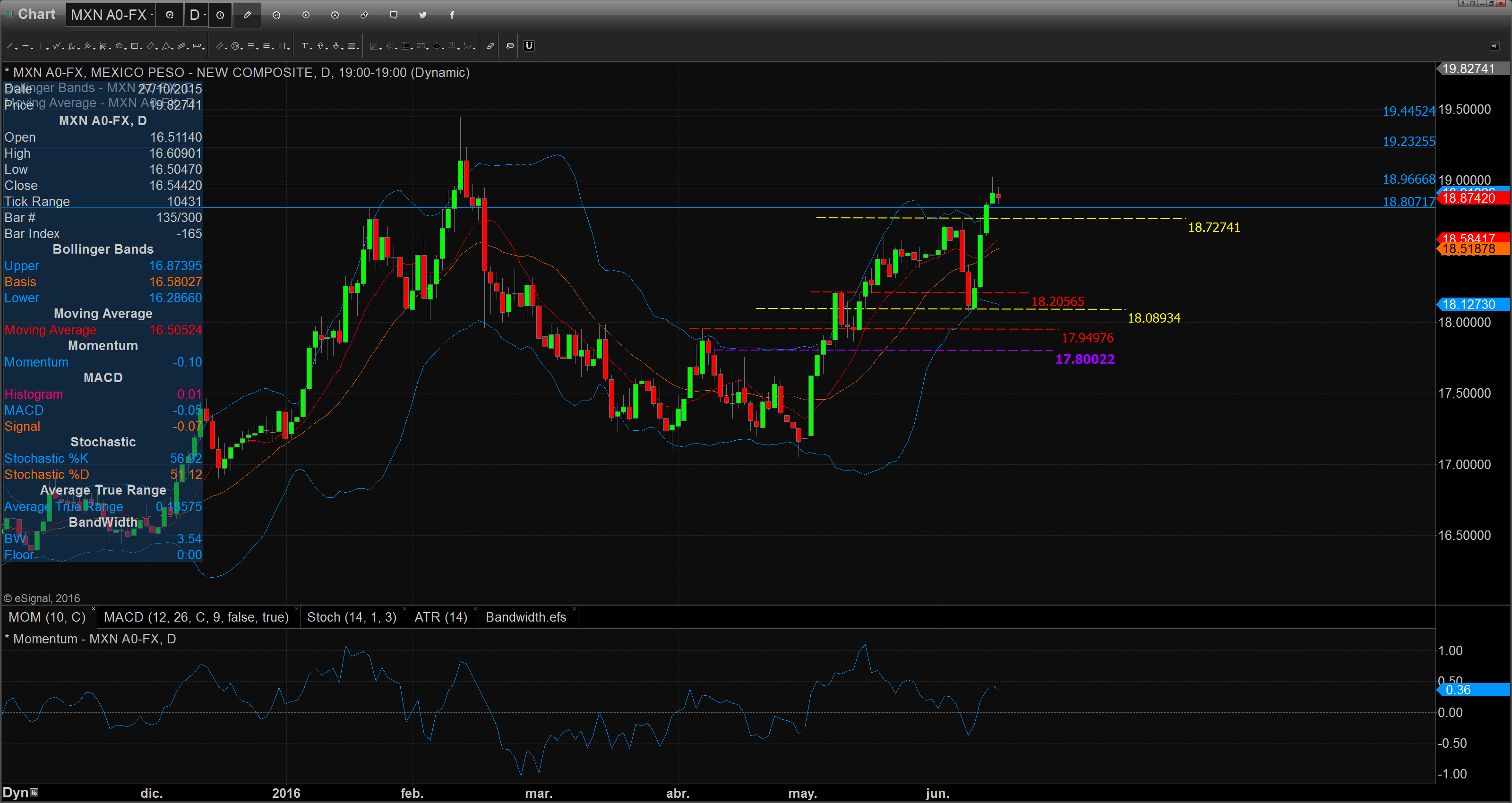Select the diamond shape drawing tool
Image resolution: width=1512 pixels, height=803 pixels.
[x=150, y=46]
